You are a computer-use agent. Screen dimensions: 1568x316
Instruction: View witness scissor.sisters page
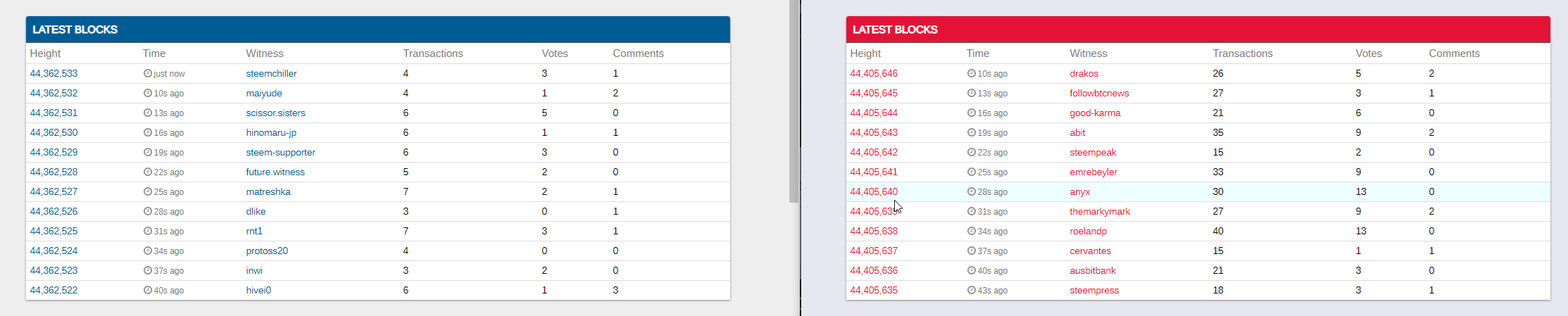[x=275, y=113]
